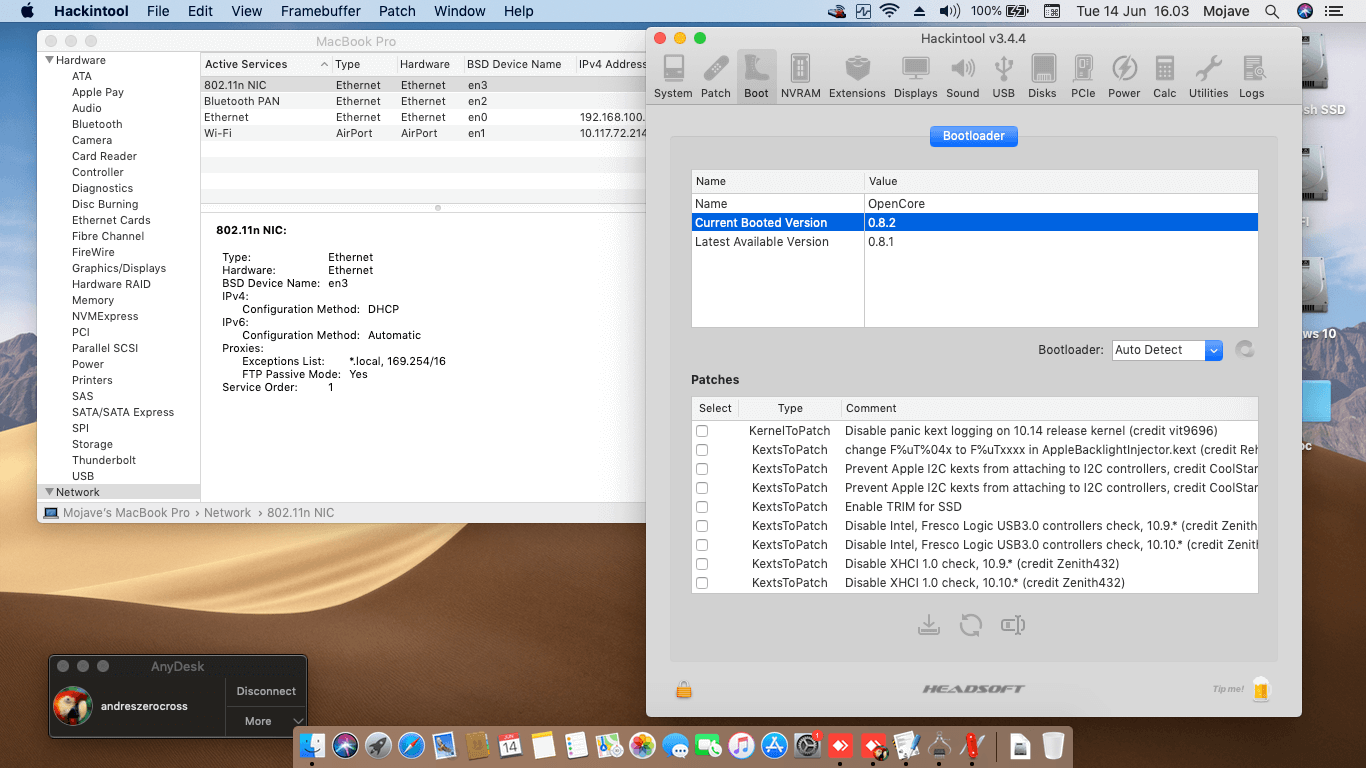The height and width of the screenshot is (768, 1366).
Task: Open the PCIe section in Hackintool
Action: (1083, 76)
